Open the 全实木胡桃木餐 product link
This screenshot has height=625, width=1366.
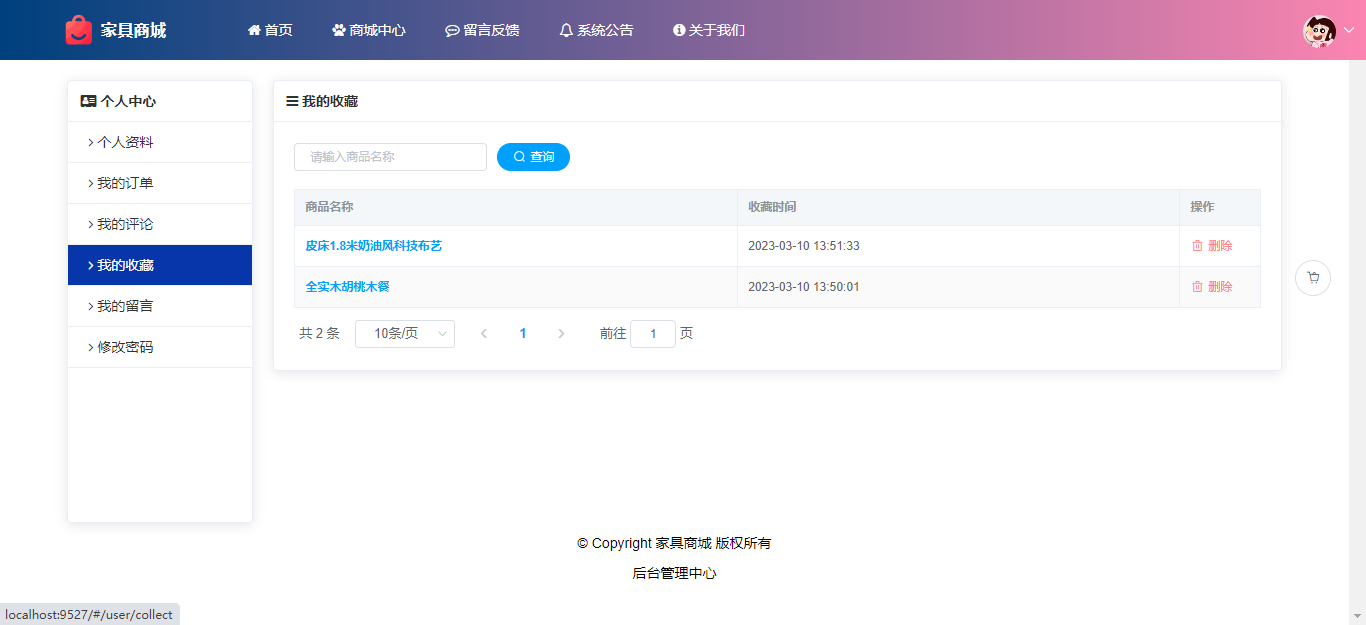348,287
